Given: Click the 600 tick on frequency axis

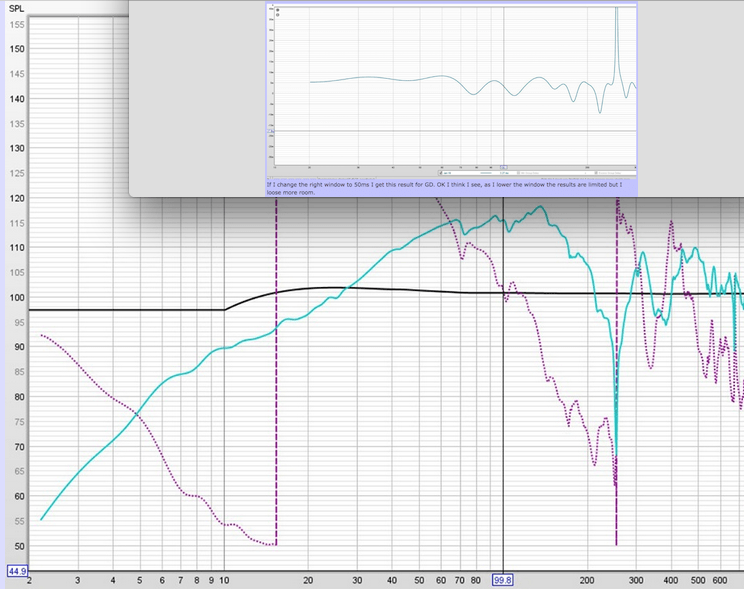Looking at the screenshot, I should tap(720, 580).
